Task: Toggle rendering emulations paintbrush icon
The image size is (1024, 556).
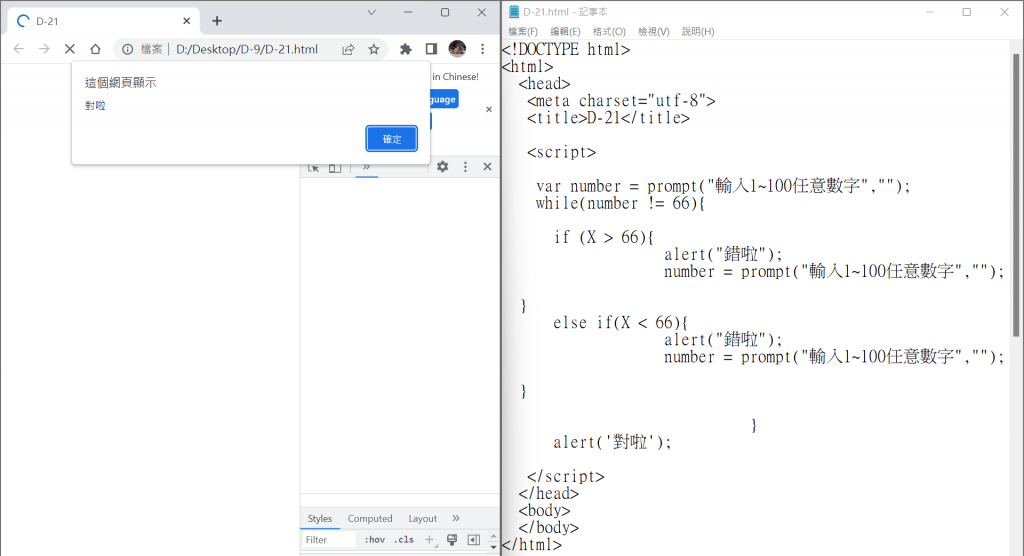Action: (452, 540)
